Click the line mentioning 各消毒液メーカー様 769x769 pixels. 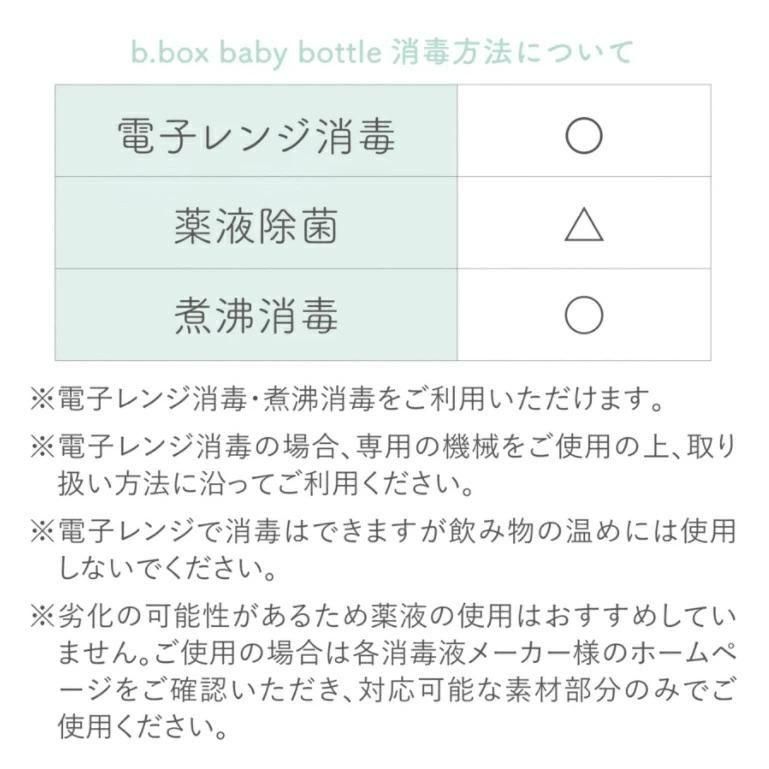click(395, 656)
